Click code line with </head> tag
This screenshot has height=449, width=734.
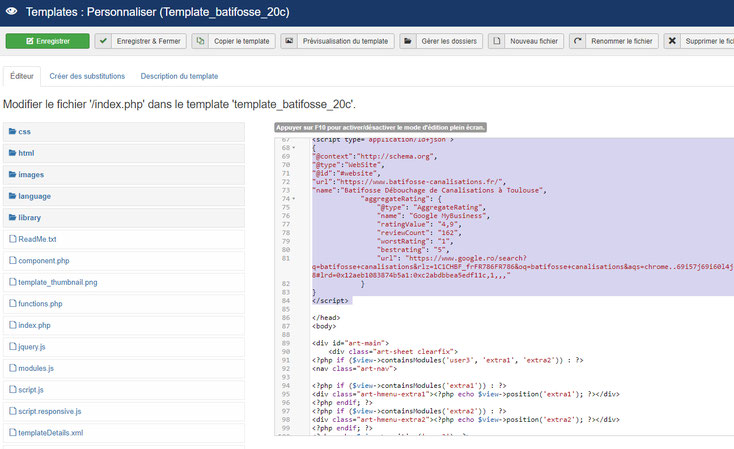click(x=326, y=318)
